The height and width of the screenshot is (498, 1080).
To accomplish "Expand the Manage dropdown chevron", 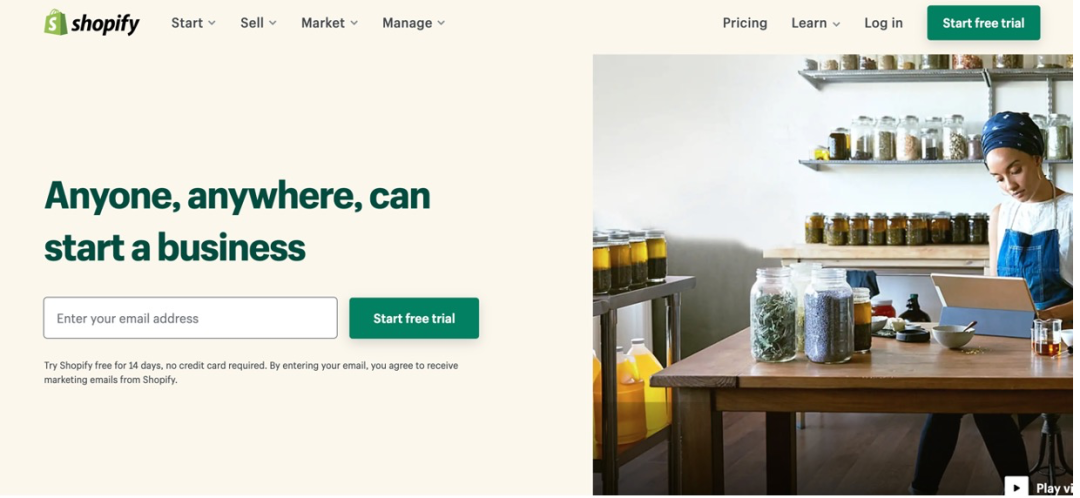I will [441, 23].
